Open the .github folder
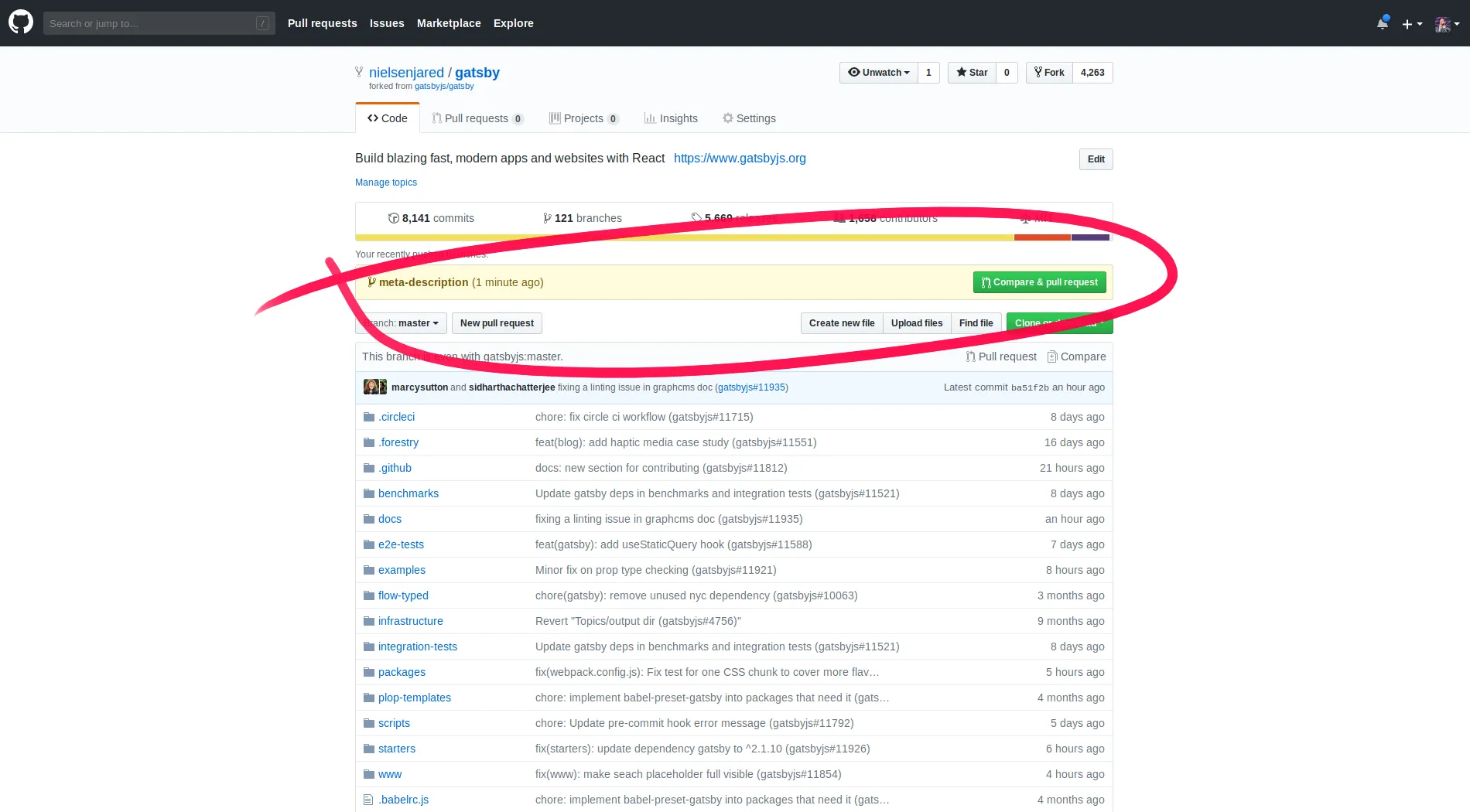 click(395, 468)
